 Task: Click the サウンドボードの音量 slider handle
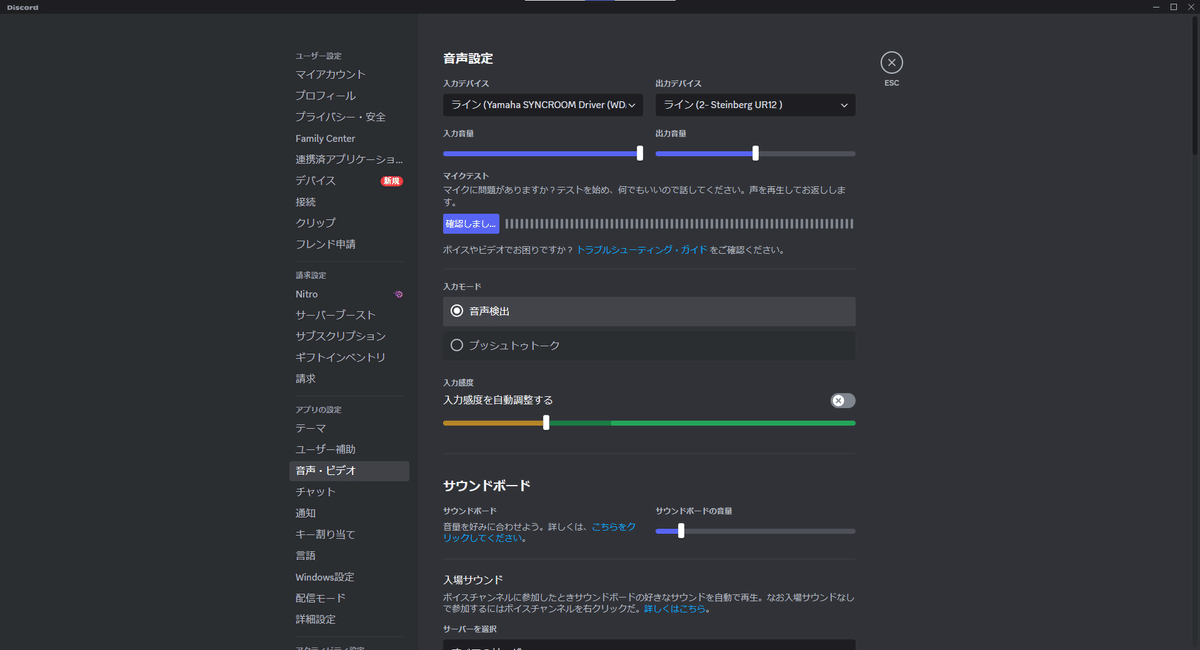click(x=681, y=531)
